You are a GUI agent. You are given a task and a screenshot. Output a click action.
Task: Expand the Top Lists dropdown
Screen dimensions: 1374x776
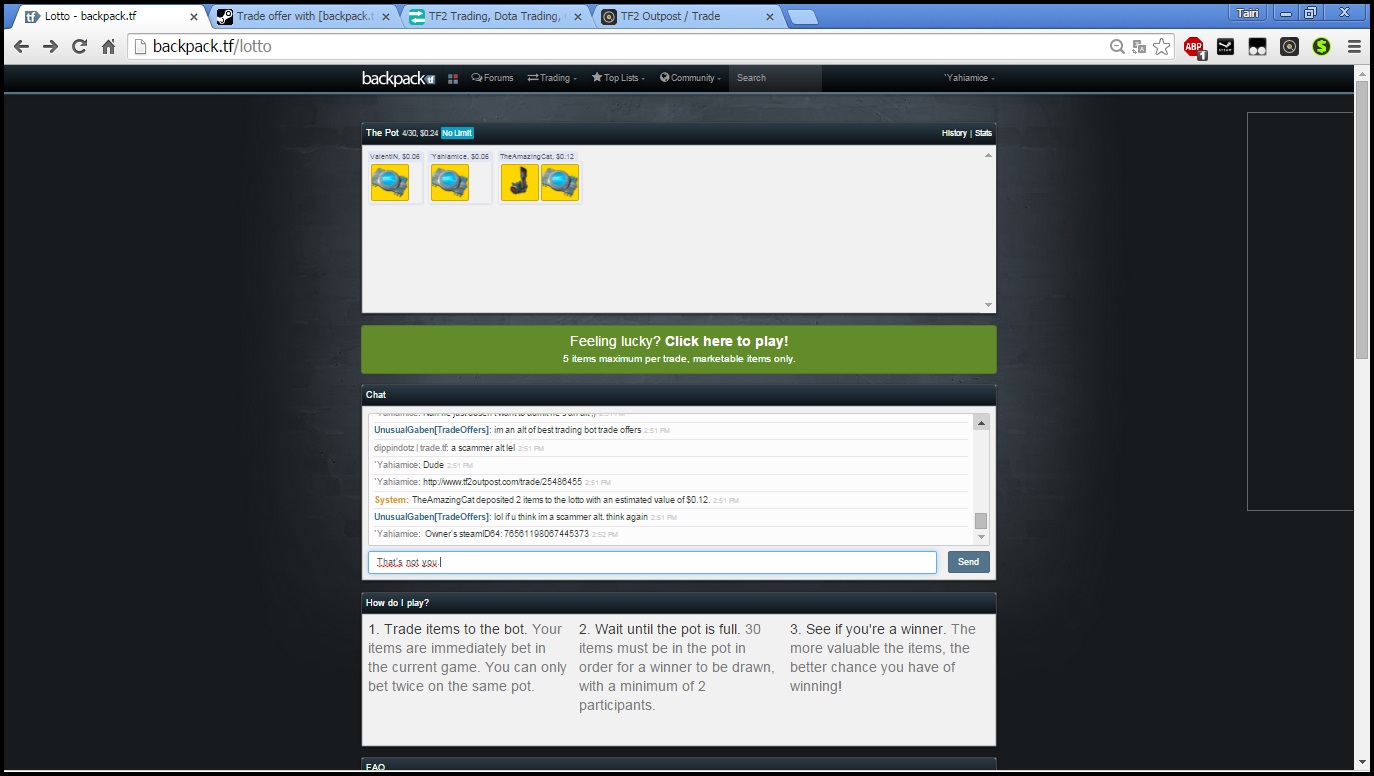tap(618, 78)
